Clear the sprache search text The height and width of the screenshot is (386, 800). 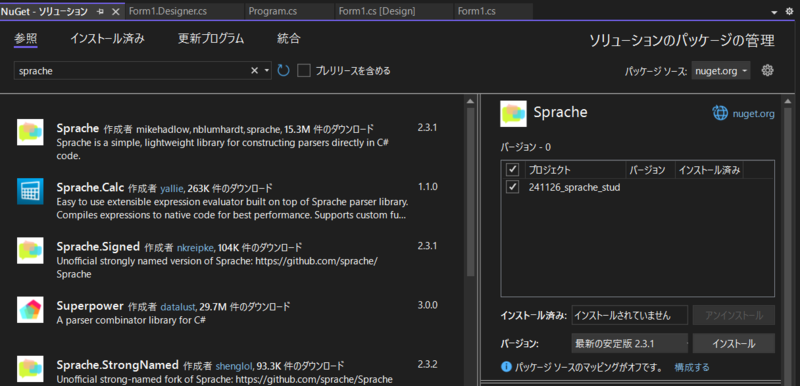tap(254, 71)
